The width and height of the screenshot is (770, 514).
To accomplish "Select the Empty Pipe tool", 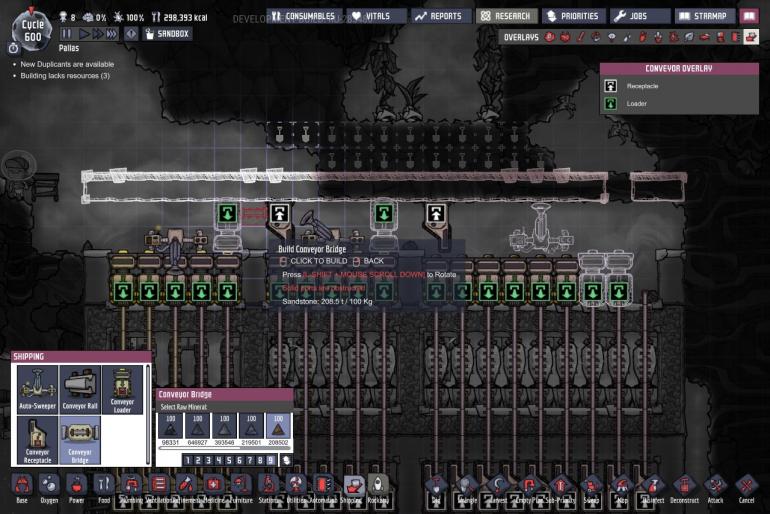I will [529, 488].
